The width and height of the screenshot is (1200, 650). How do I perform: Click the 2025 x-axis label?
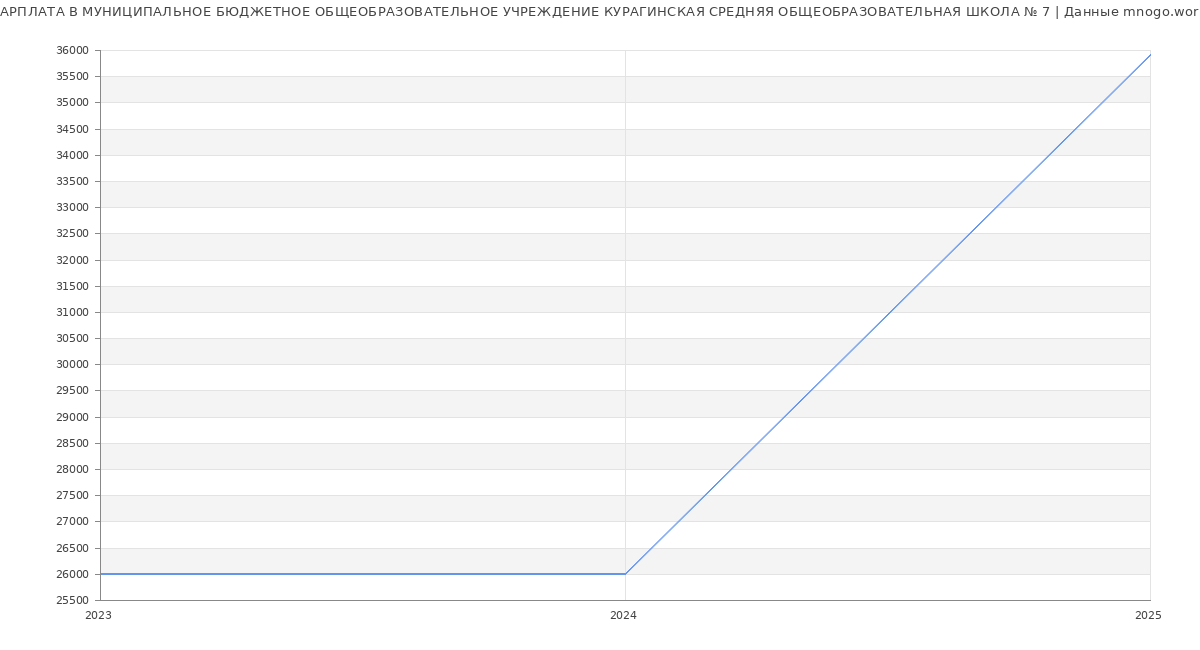tap(1148, 616)
